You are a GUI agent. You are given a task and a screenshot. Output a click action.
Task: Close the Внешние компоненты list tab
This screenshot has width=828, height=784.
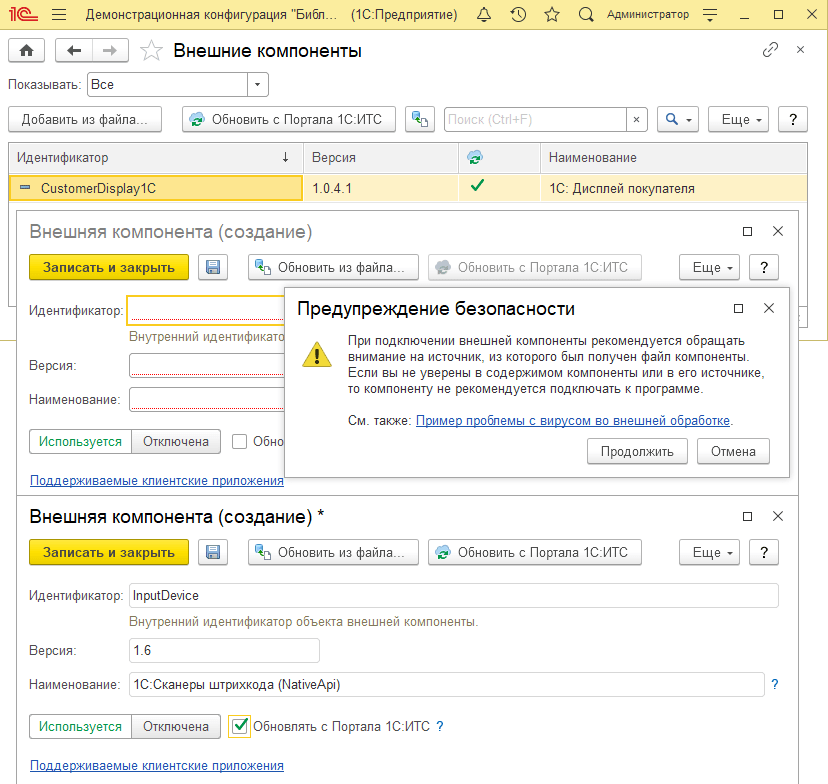click(x=801, y=50)
